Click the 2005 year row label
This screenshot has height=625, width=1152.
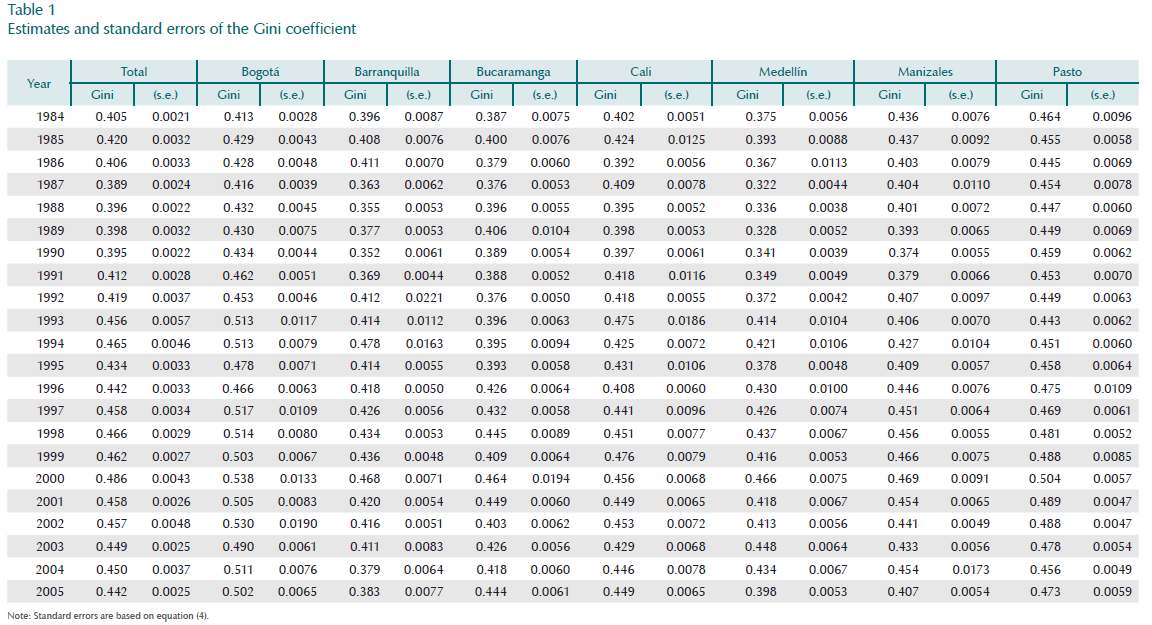50,592
